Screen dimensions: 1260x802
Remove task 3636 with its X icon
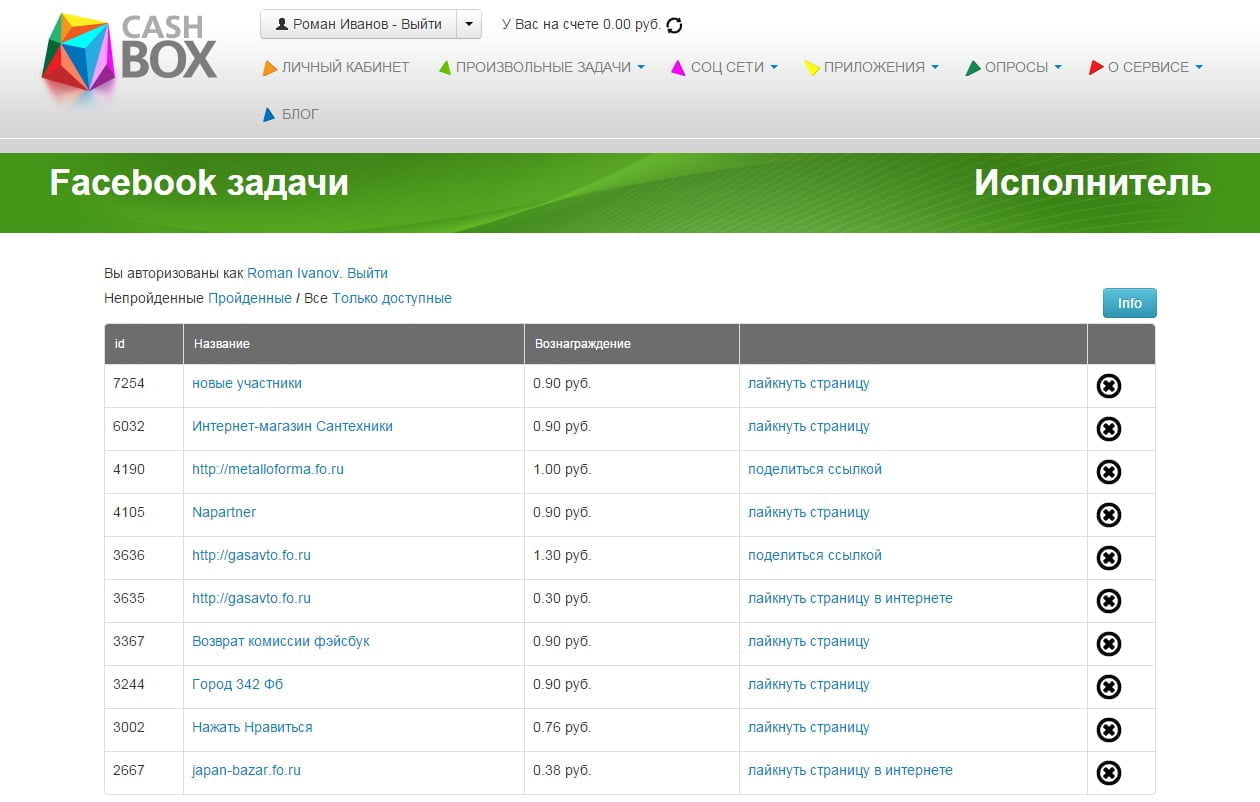click(x=1109, y=558)
